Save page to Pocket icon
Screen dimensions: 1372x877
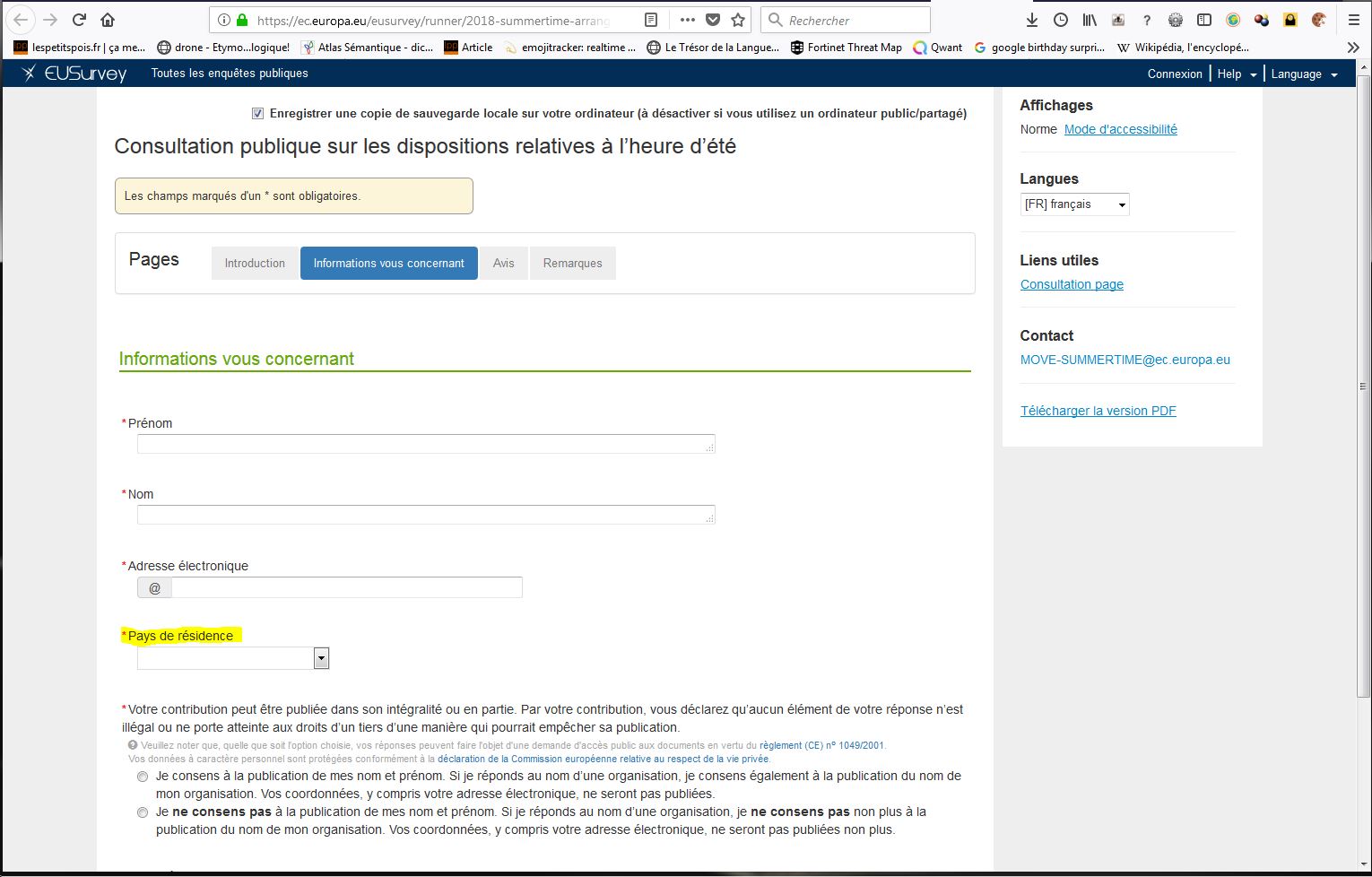[x=713, y=20]
